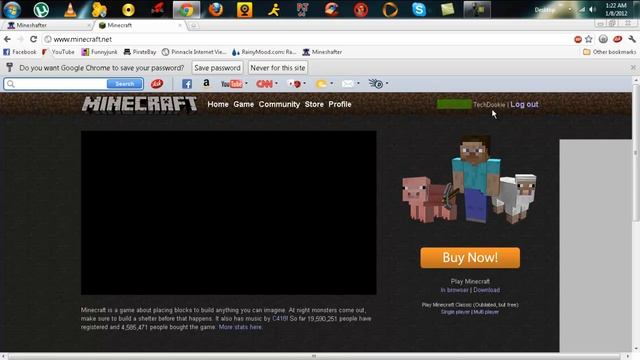The height and width of the screenshot is (360, 640).
Task: Open Facebook bookmark
Action: click(x=20, y=52)
